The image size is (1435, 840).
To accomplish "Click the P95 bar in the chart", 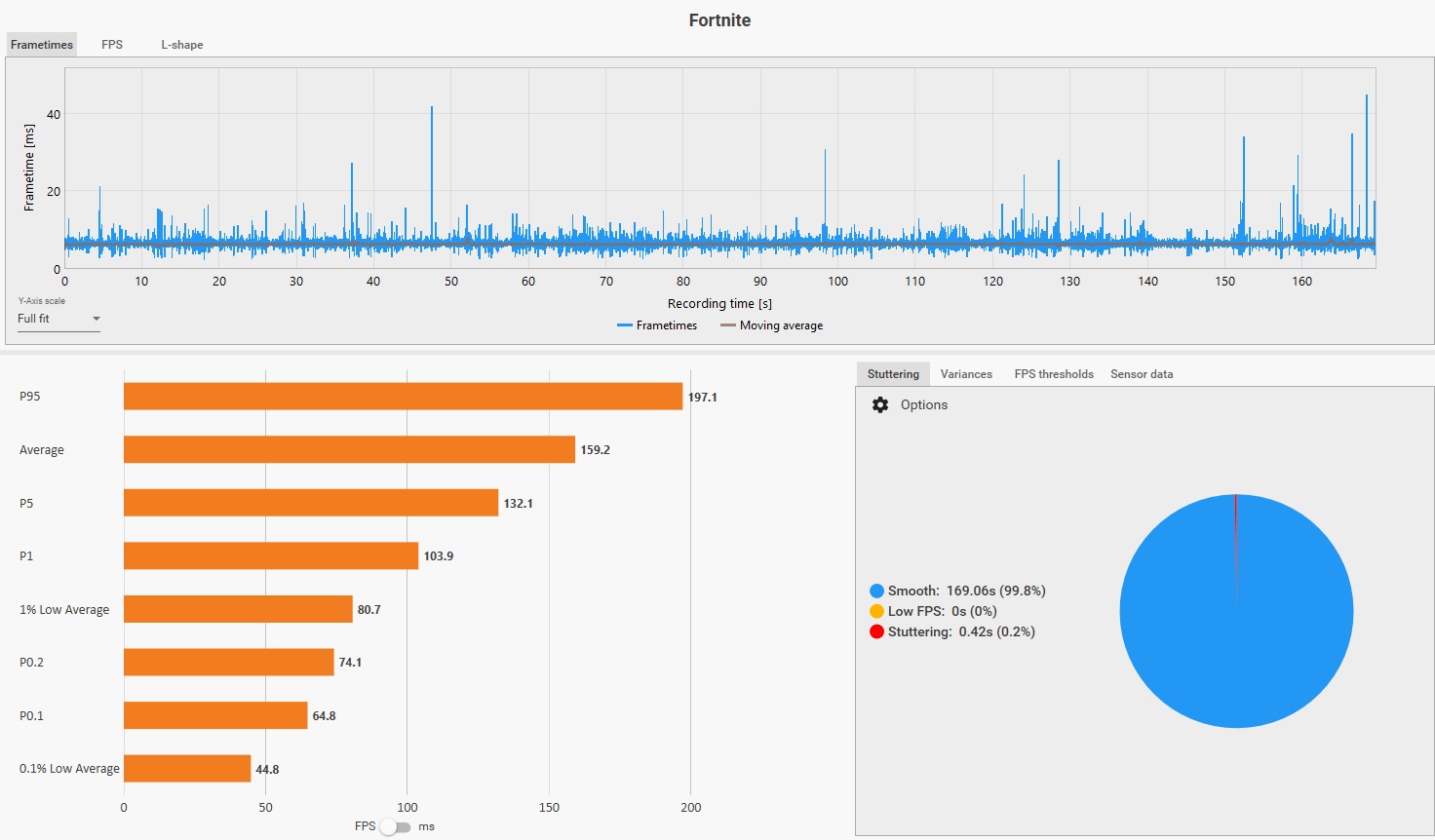I will point(403,397).
